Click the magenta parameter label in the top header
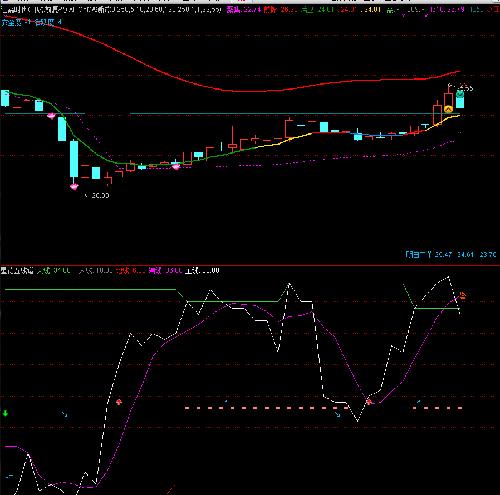This screenshot has width=500, height=495. [243, 9]
